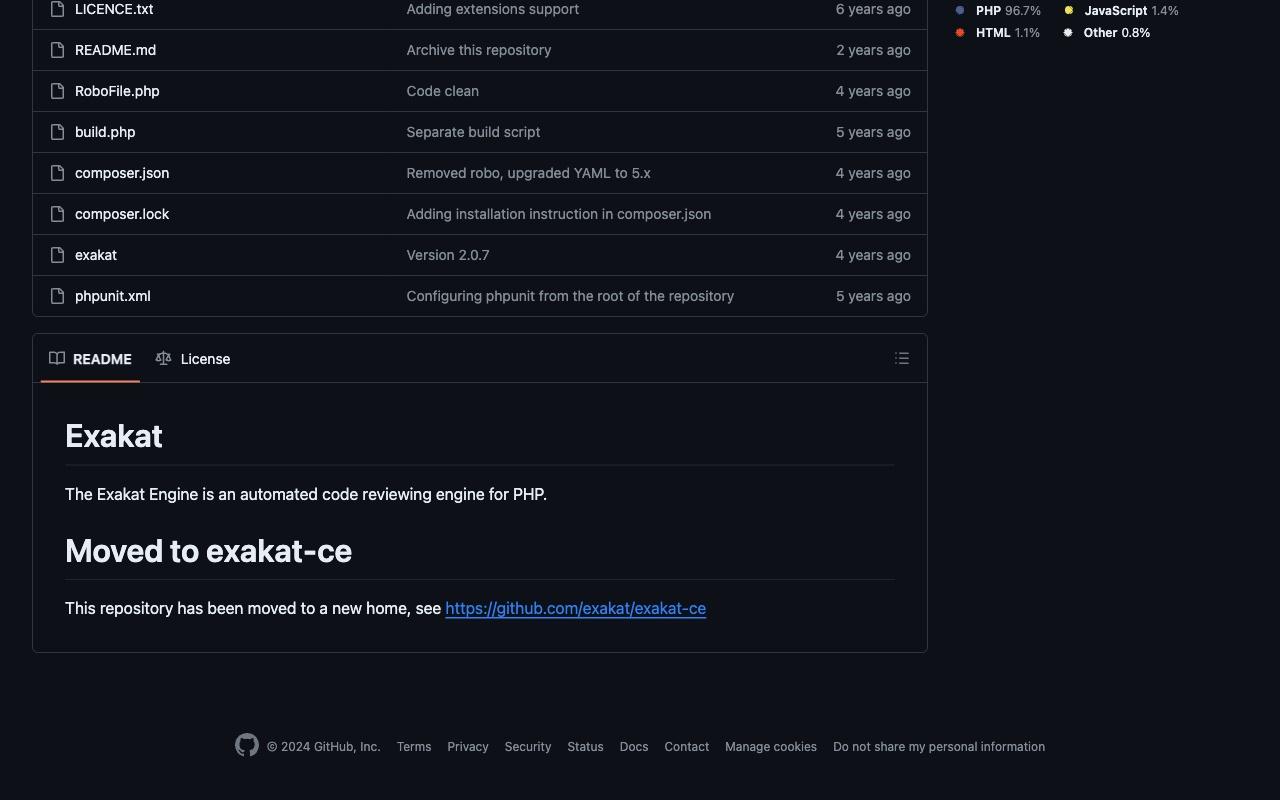Open commit 'Adding extensions support'

click(493, 9)
